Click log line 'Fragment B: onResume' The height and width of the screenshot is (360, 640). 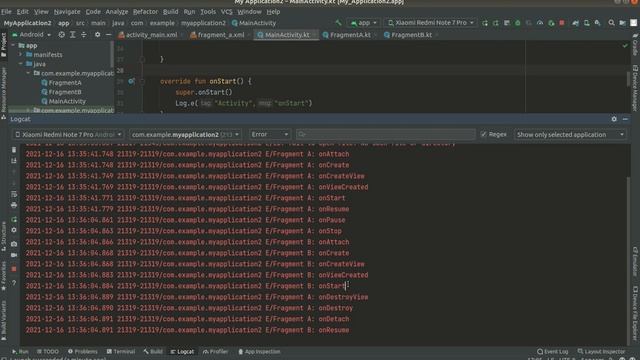point(187,330)
